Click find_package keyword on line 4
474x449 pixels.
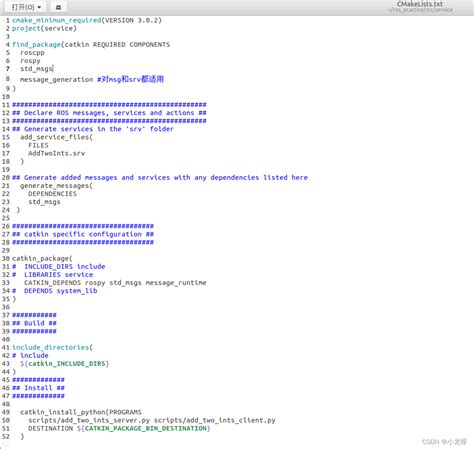point(36,45)
